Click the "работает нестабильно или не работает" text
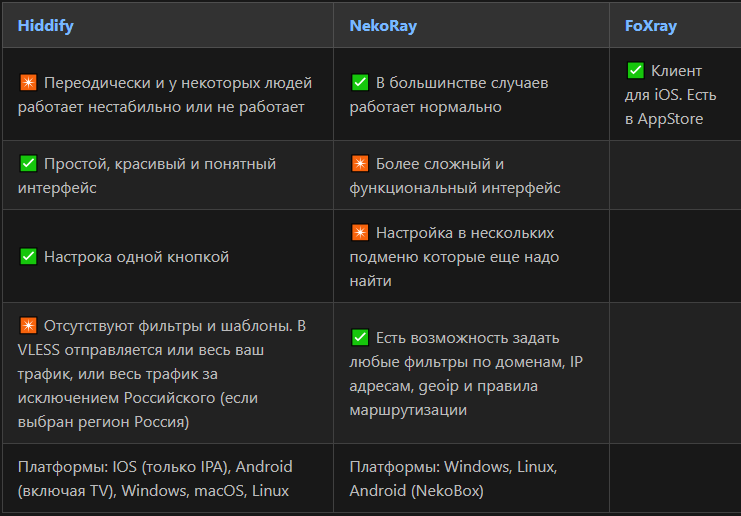Image resolution: width=741 pixels, height=516 pixels. coord(161,107)
